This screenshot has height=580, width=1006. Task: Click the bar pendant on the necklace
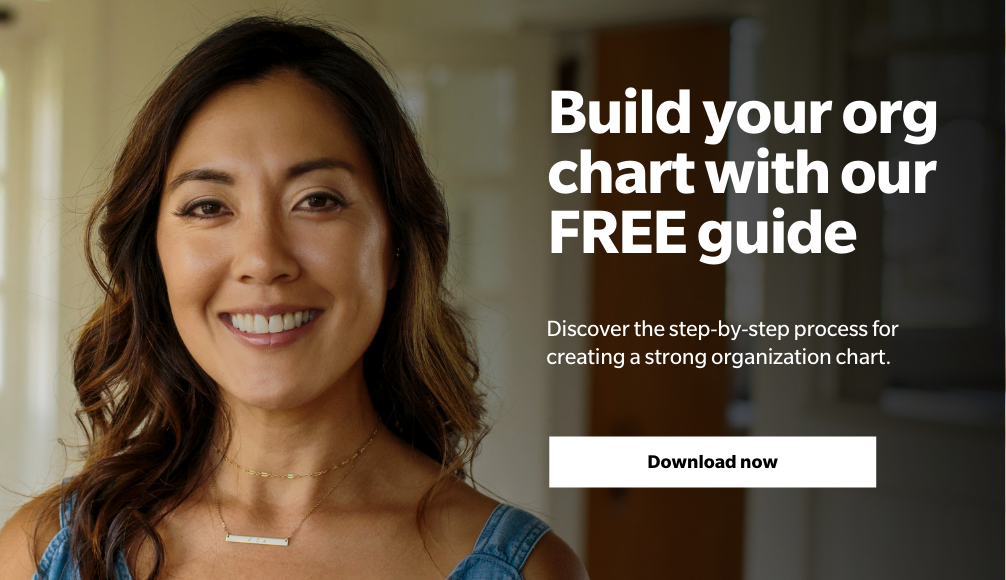coord(257,540)
